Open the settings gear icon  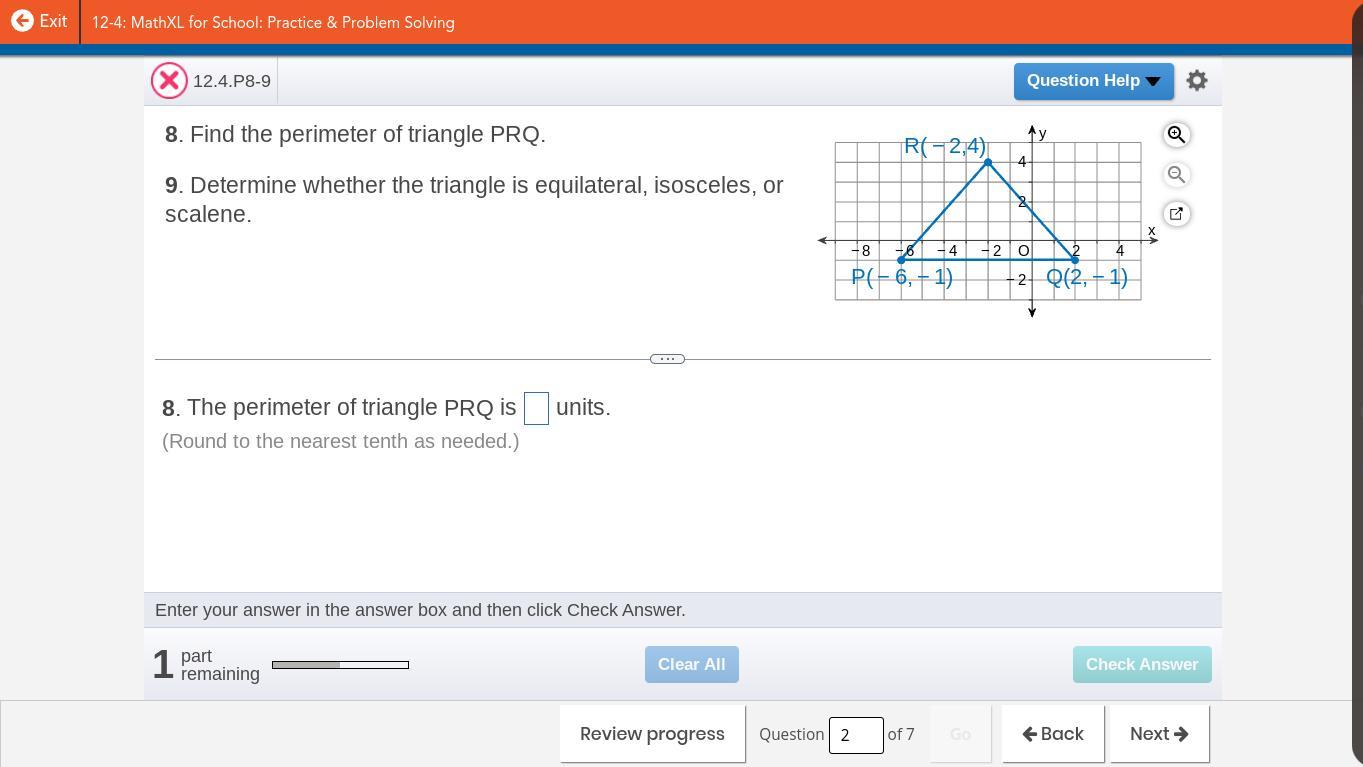[1197, 81]
